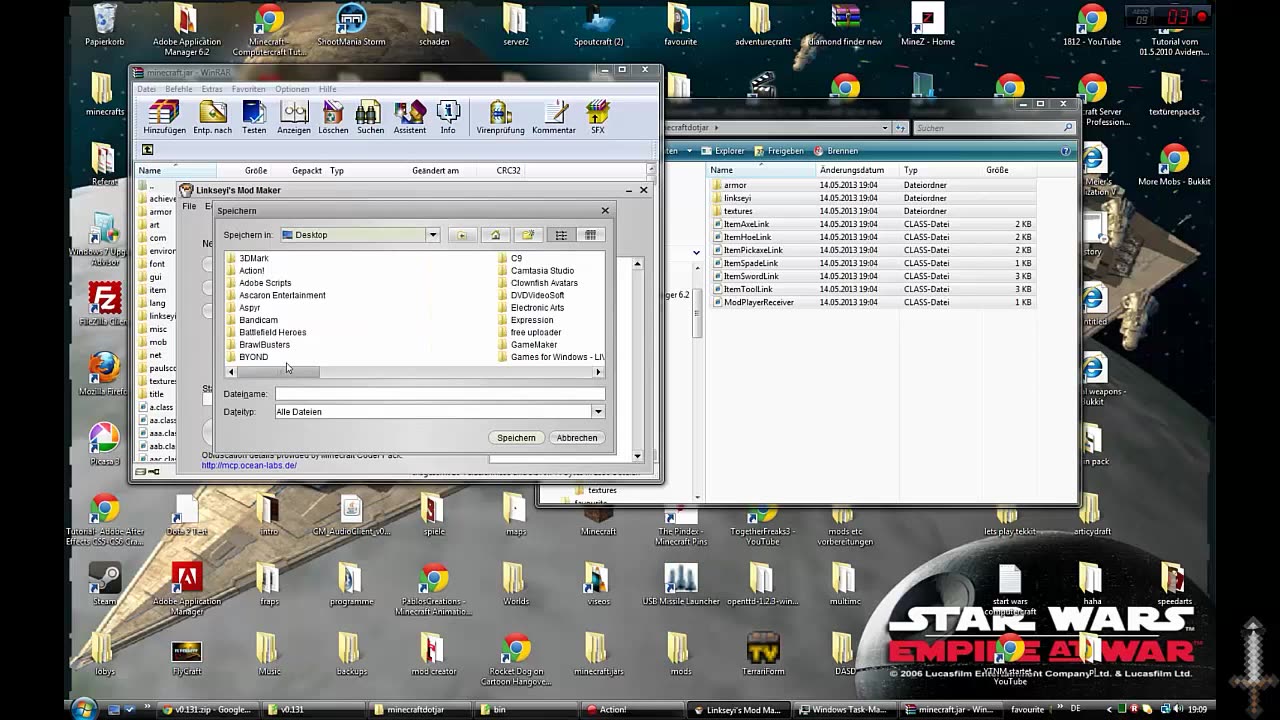
Task: Click the Explorer refresh button beside the address bar
Action: tap(901, 128)
